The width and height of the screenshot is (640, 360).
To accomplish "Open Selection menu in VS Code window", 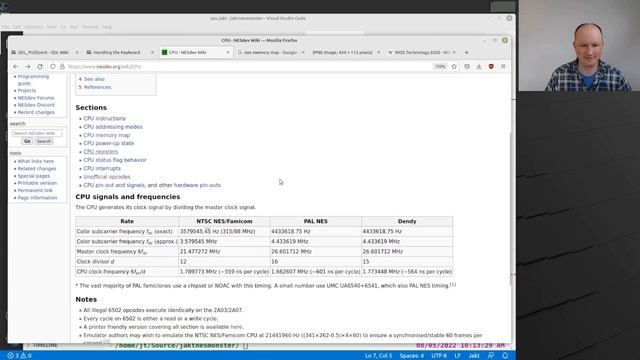I will [x=34, y=27].
